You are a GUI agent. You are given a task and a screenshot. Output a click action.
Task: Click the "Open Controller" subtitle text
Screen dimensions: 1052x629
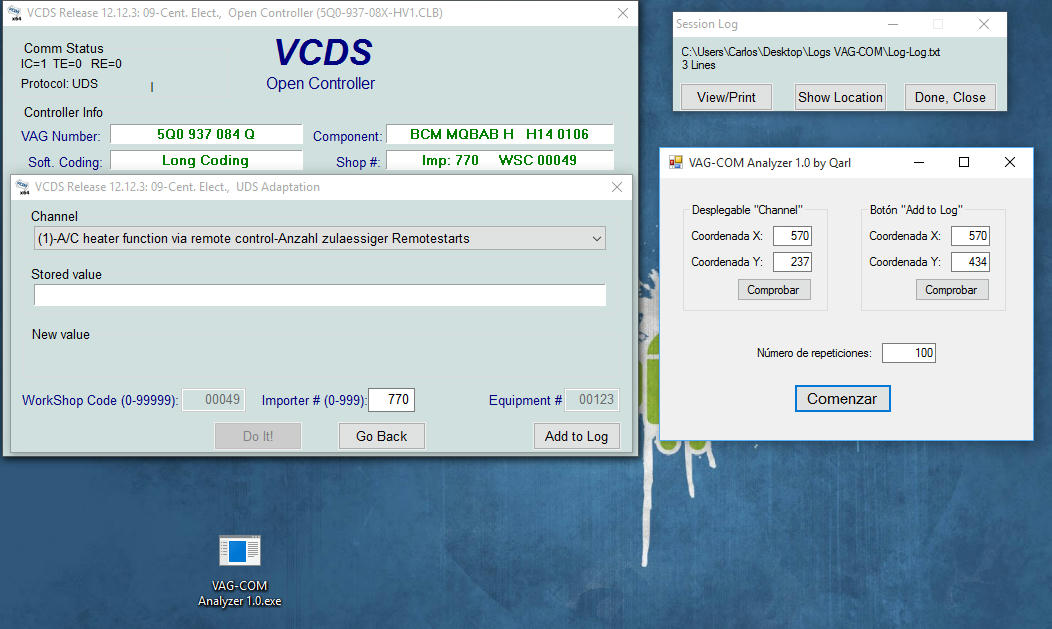click(x=320, y=83)
